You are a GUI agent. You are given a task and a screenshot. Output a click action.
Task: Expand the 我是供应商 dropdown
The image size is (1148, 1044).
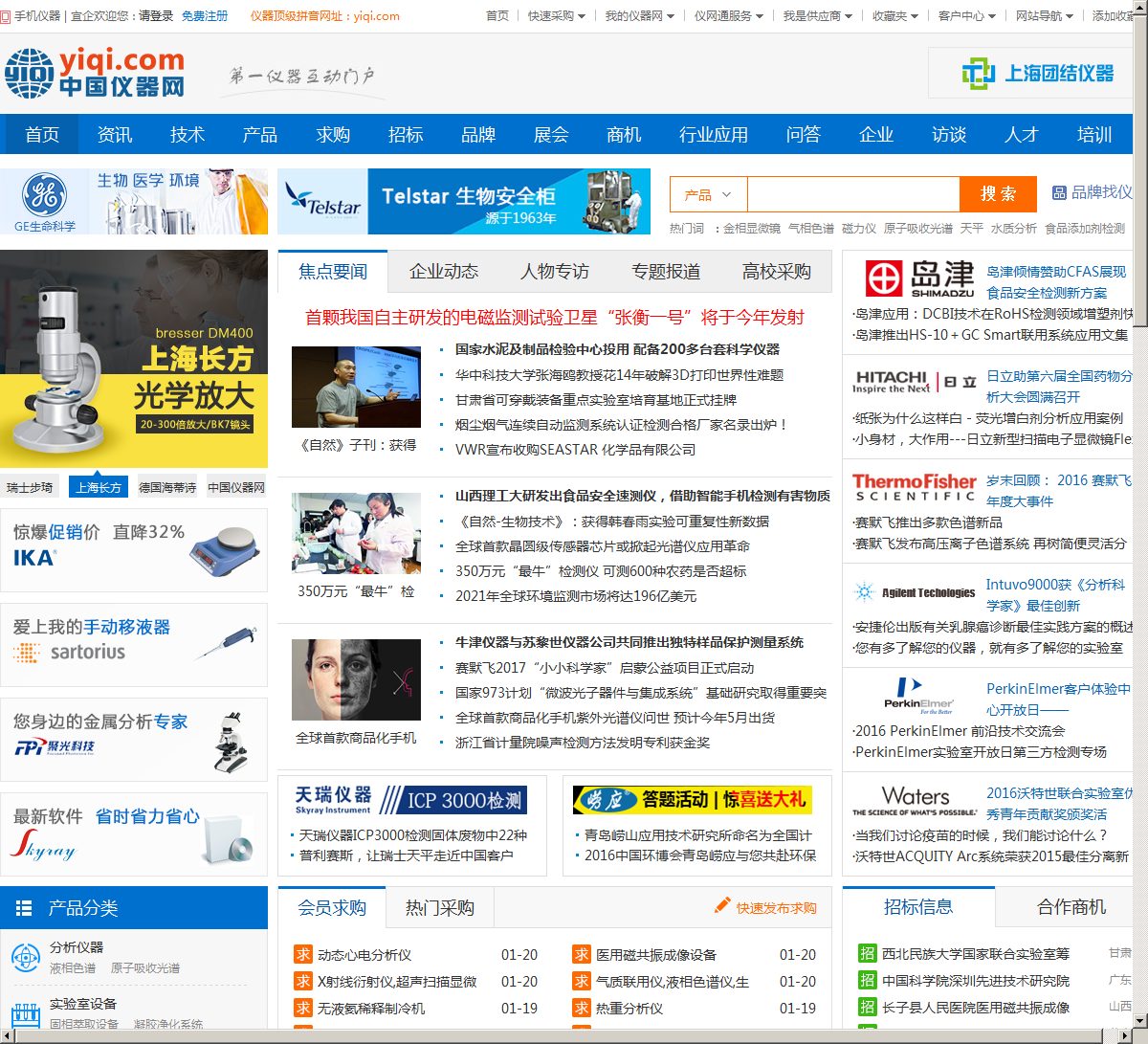(818, 16)
